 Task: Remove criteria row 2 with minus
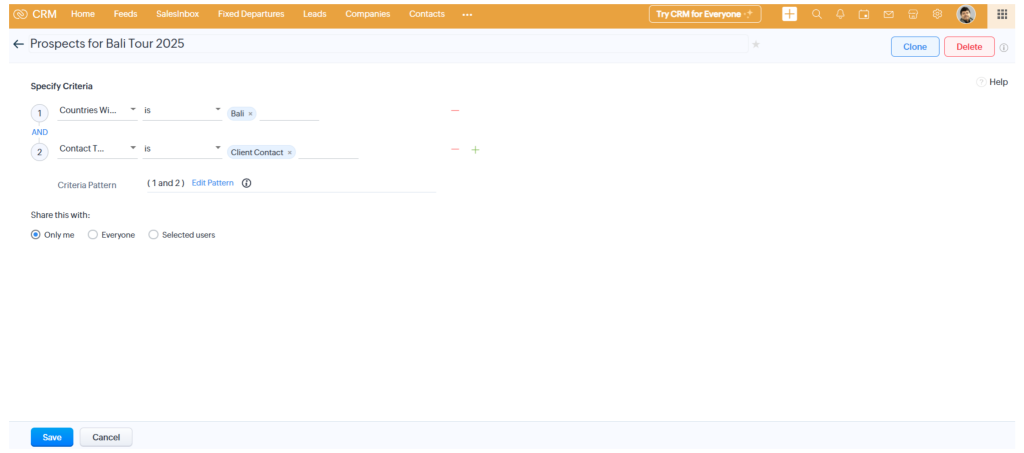(455, 149)
